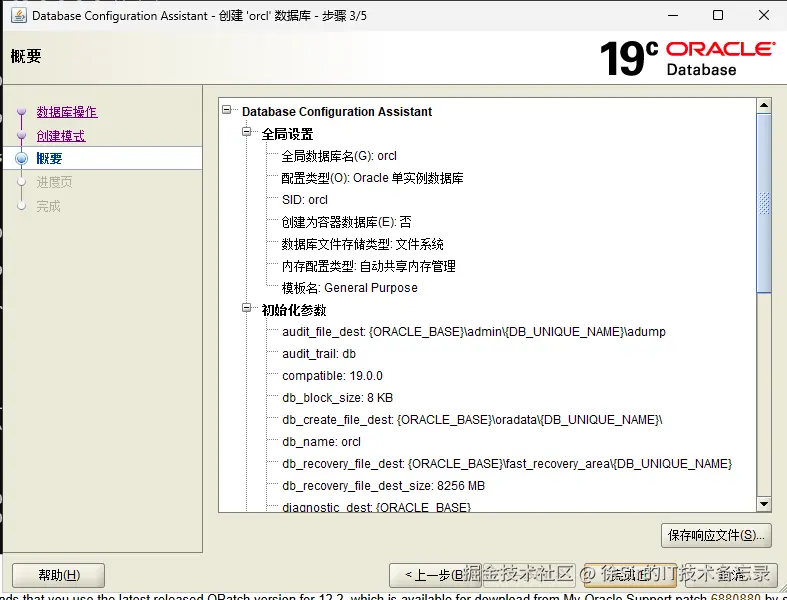
Task: Select the 模板名: General Purpose row
Action: tap(349, 288)
